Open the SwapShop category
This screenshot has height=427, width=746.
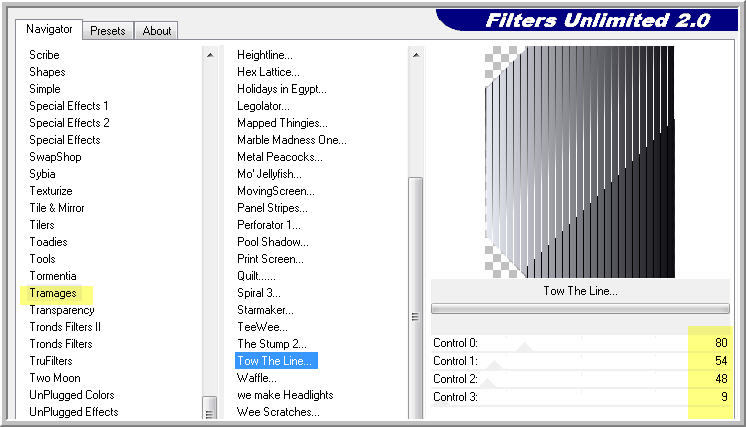55,157
